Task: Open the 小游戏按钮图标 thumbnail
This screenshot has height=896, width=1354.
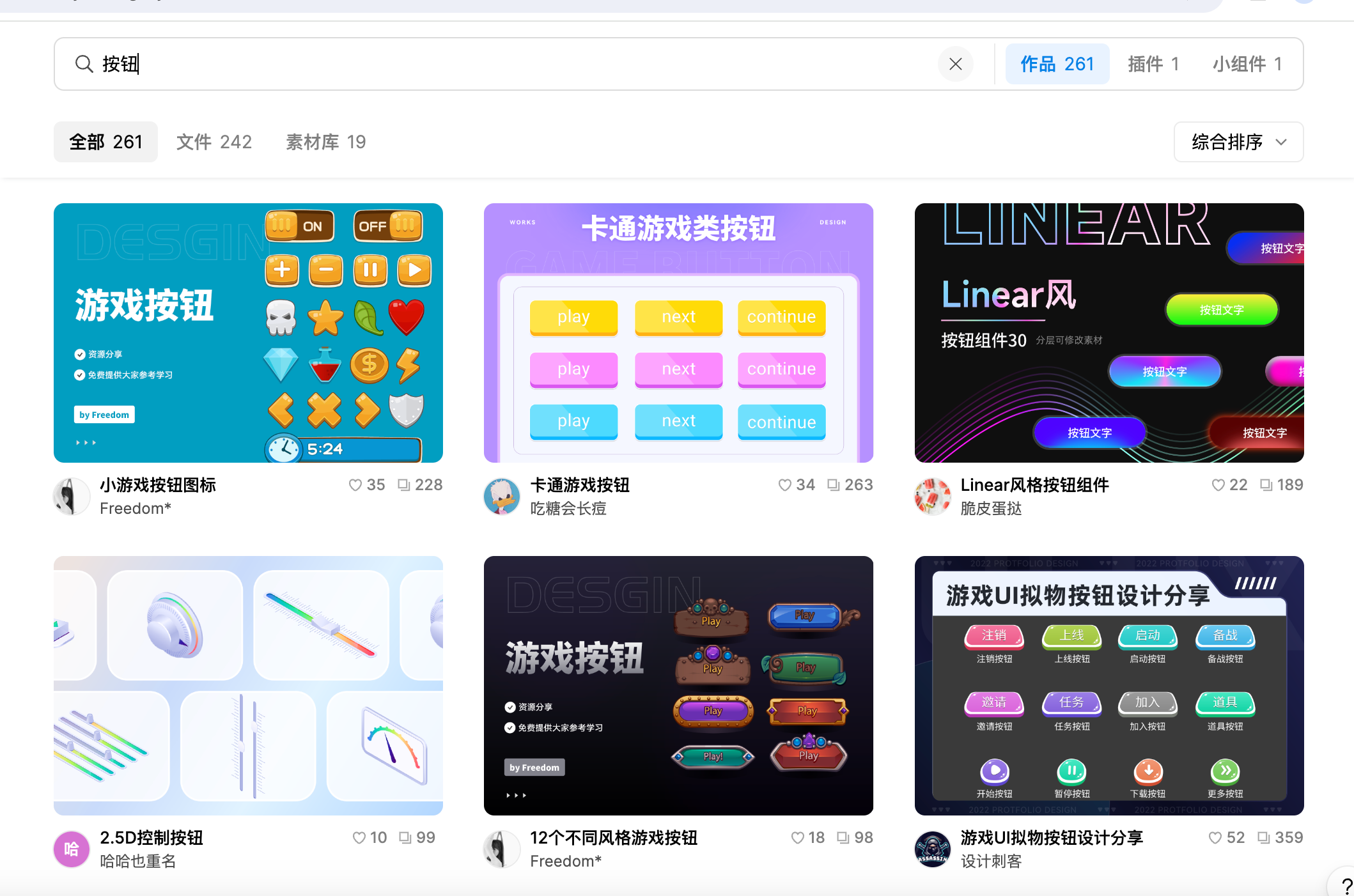Action: 248,333
